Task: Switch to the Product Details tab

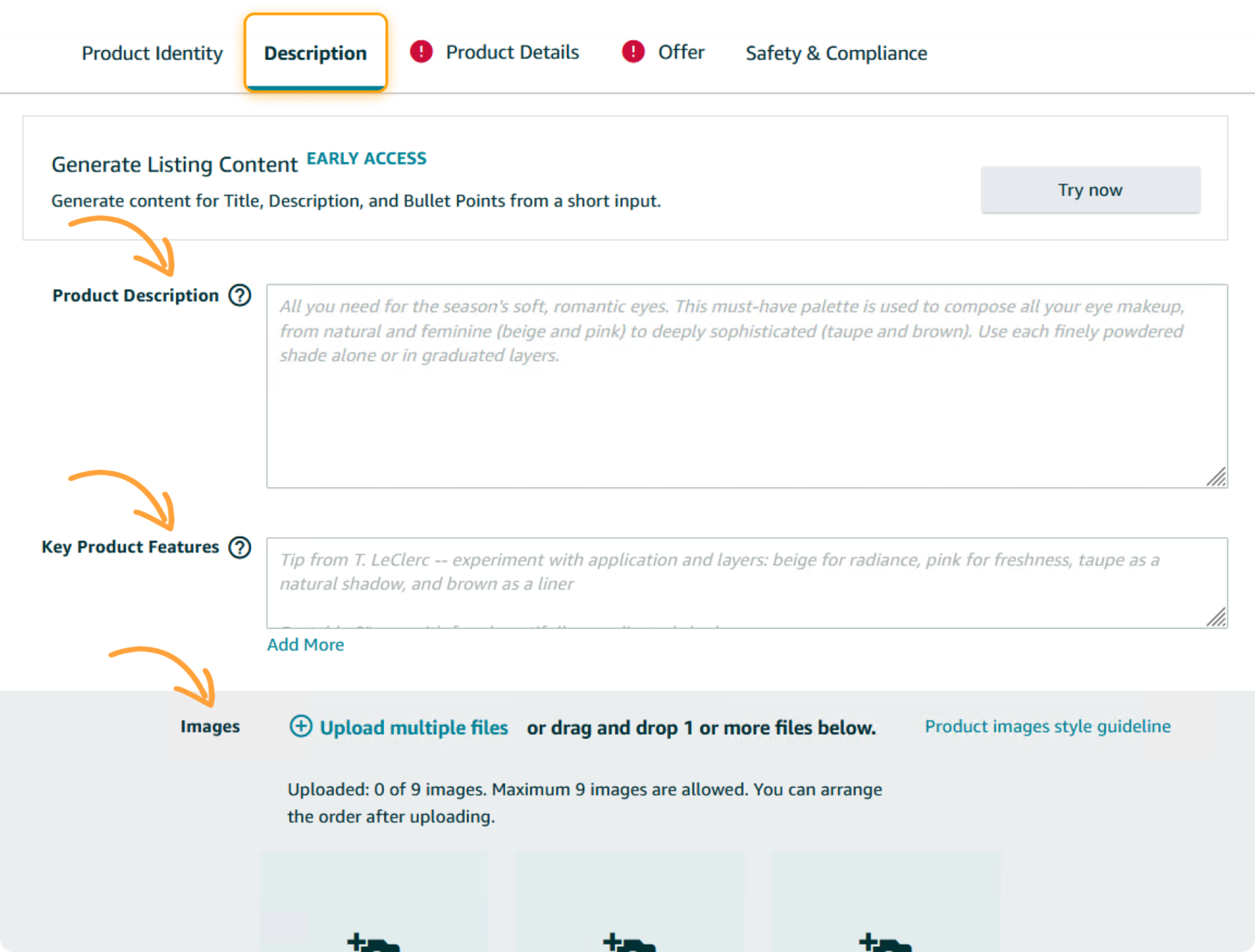Action: 512,52
